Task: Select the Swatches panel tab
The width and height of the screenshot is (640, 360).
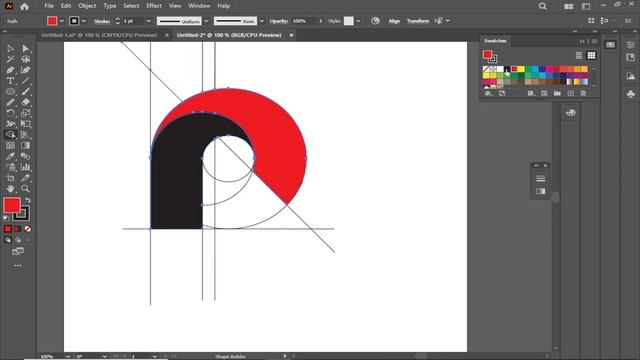Action: coord(495,41)
